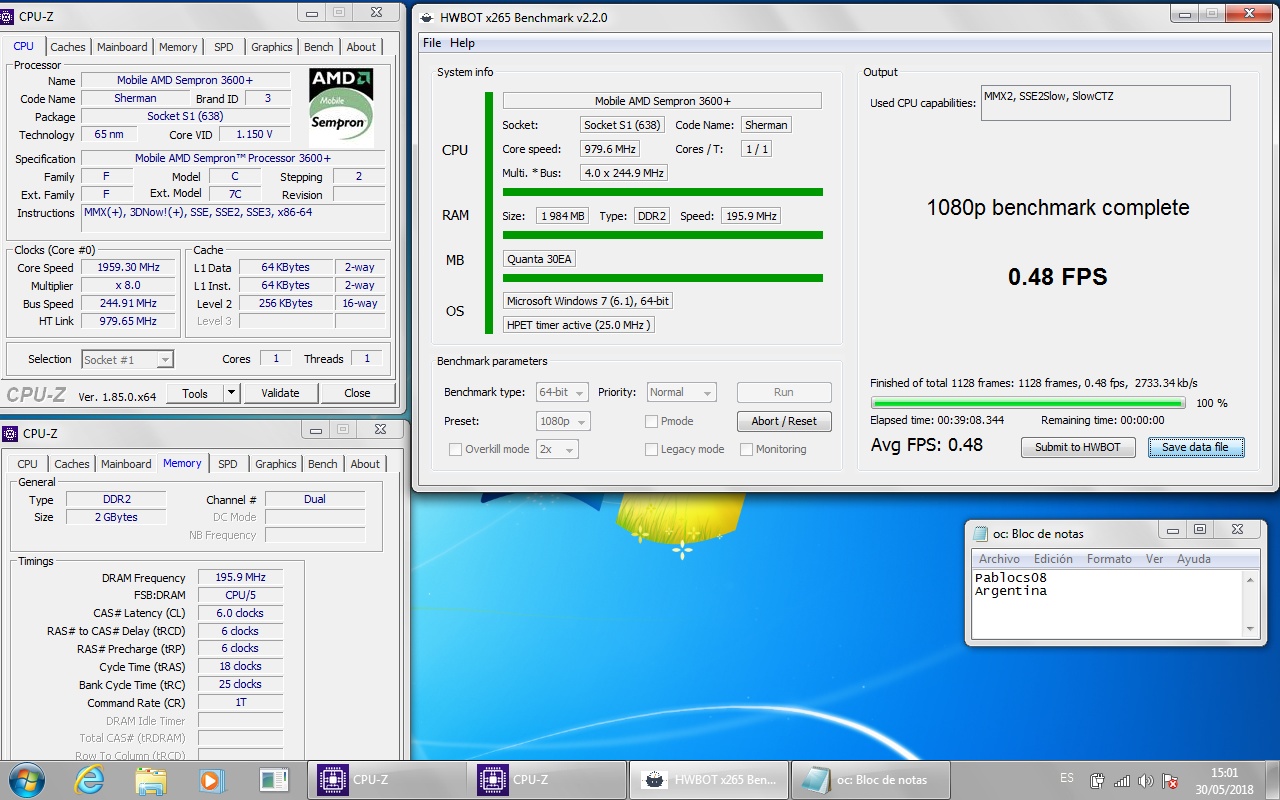
Task: Open Windows Explorer folder icon in taskbar
Action: 150,780
